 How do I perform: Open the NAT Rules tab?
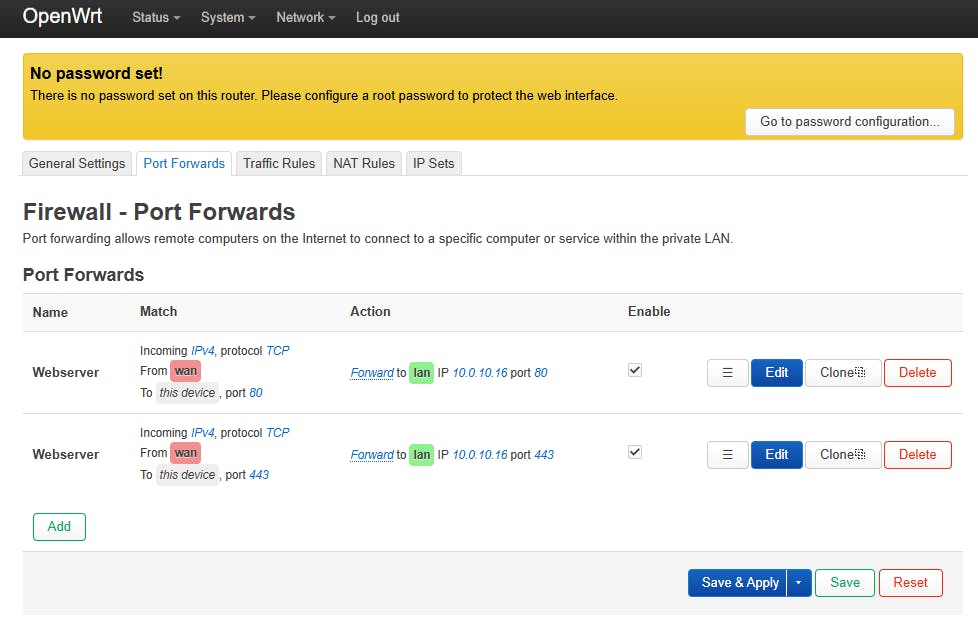[364, 163]
